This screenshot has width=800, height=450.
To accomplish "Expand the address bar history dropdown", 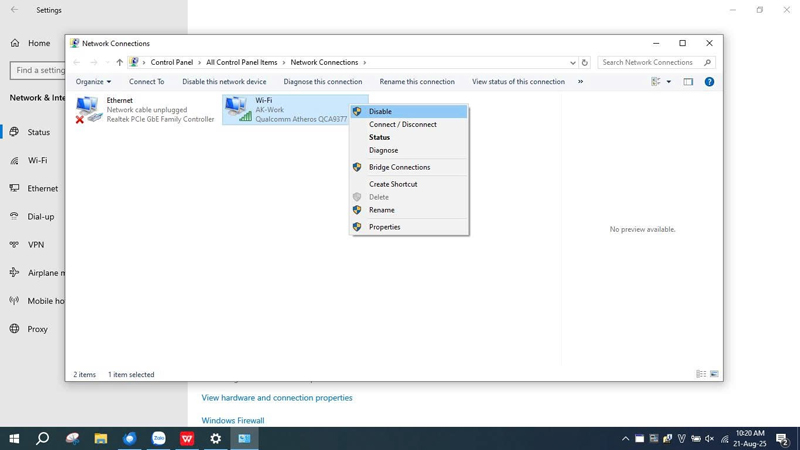I will 572,62.
